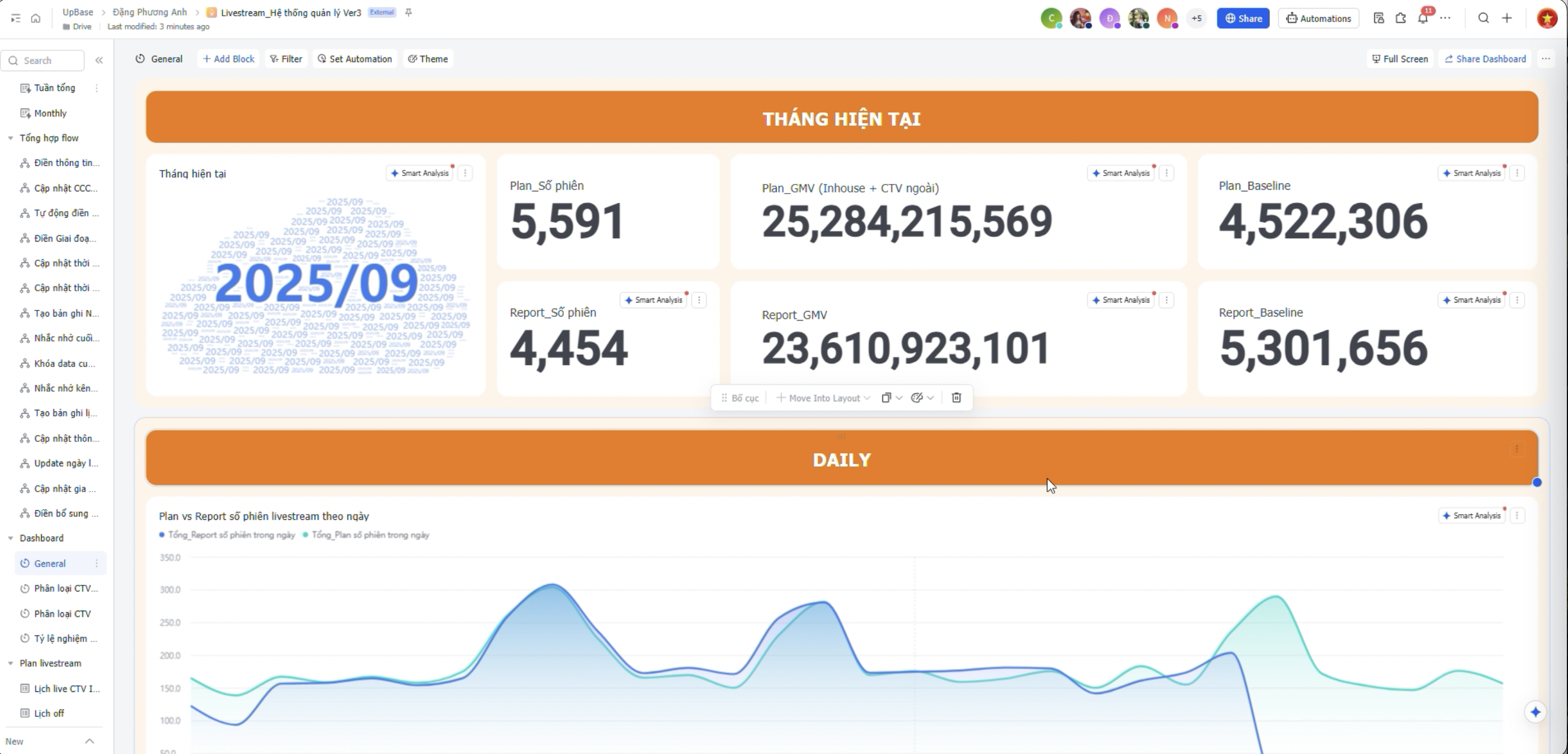Click the Add Block button
This screenshot has width=1568, height=754.
coord(228,59)
